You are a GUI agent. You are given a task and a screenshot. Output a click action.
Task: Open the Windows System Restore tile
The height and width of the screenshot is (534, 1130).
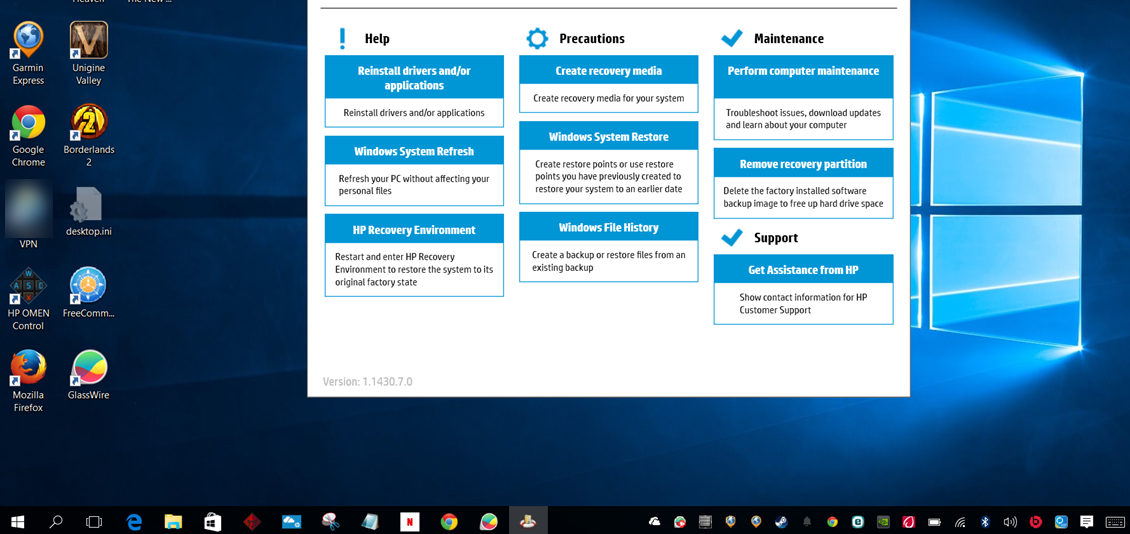point(608,137)
